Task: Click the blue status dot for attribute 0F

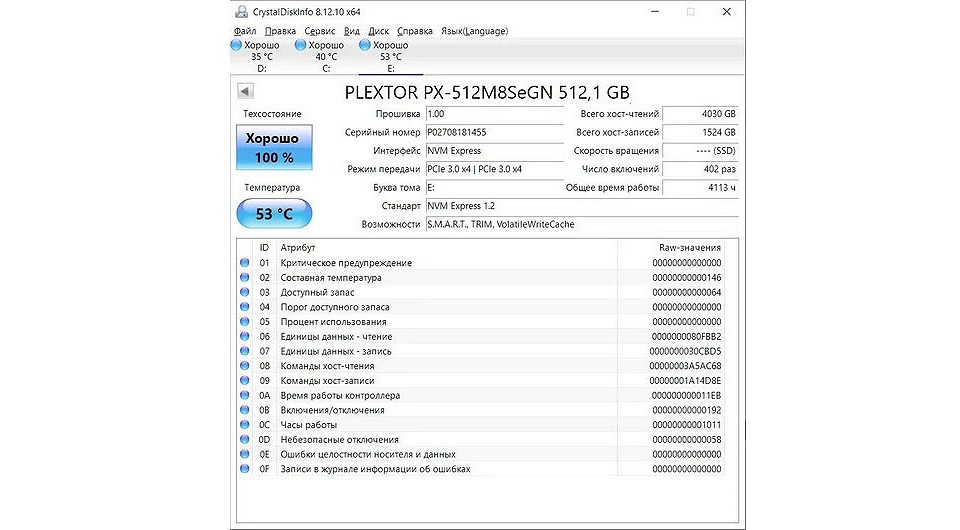Action: click(245, 469)
